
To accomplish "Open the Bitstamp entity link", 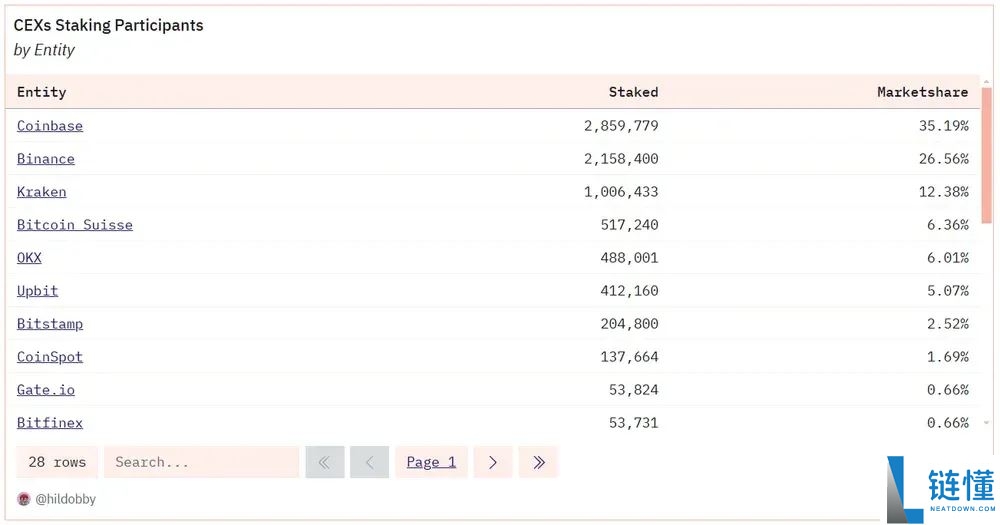I will point(50,324).
